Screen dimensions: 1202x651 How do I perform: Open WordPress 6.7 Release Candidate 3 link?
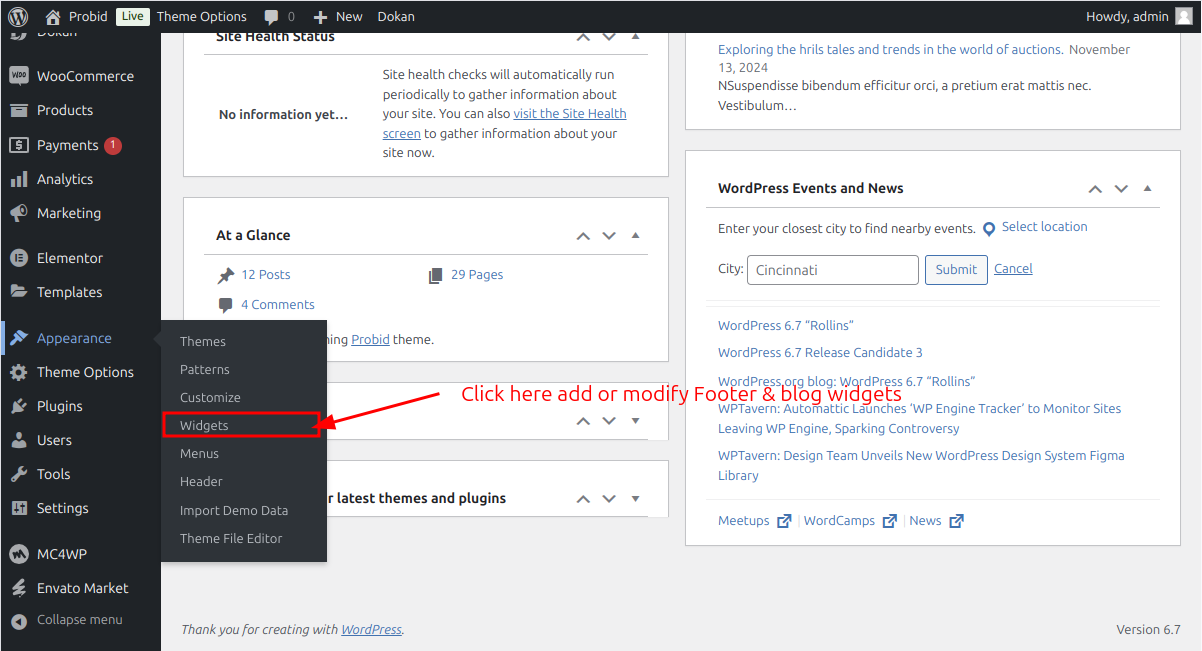pyautogui.click(x=820, y=352)
